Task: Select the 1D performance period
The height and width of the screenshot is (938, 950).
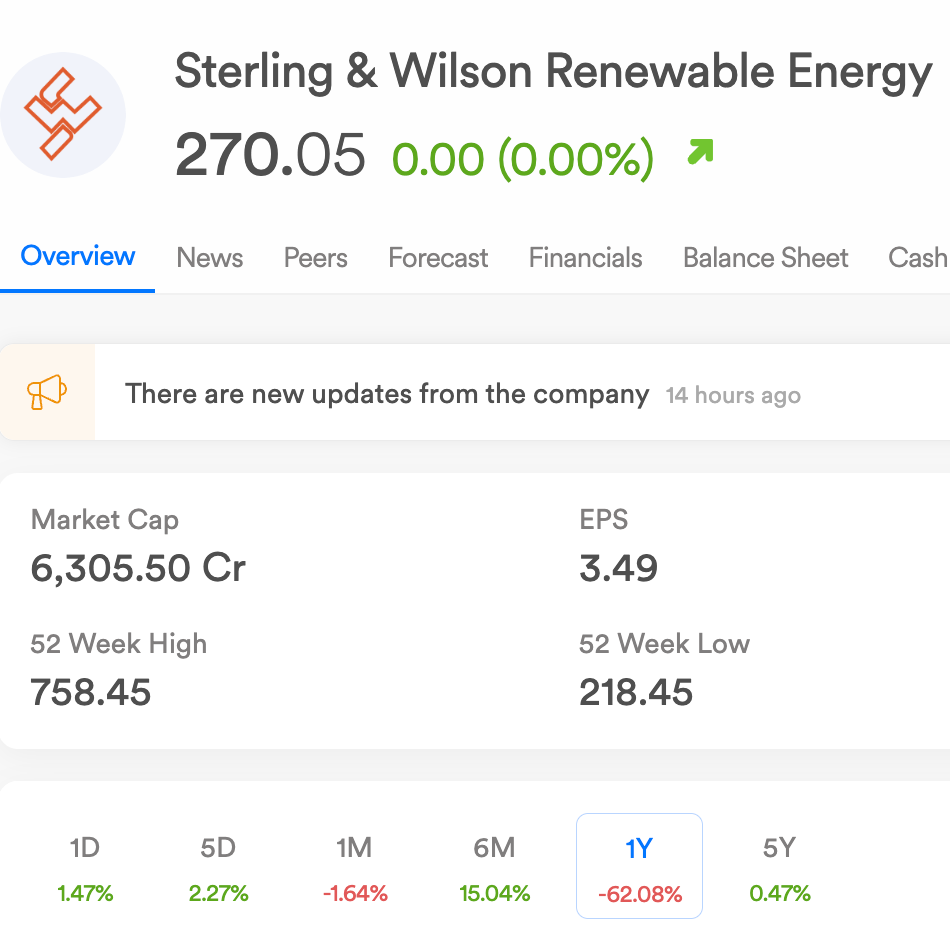Action: tap(85, 867)
